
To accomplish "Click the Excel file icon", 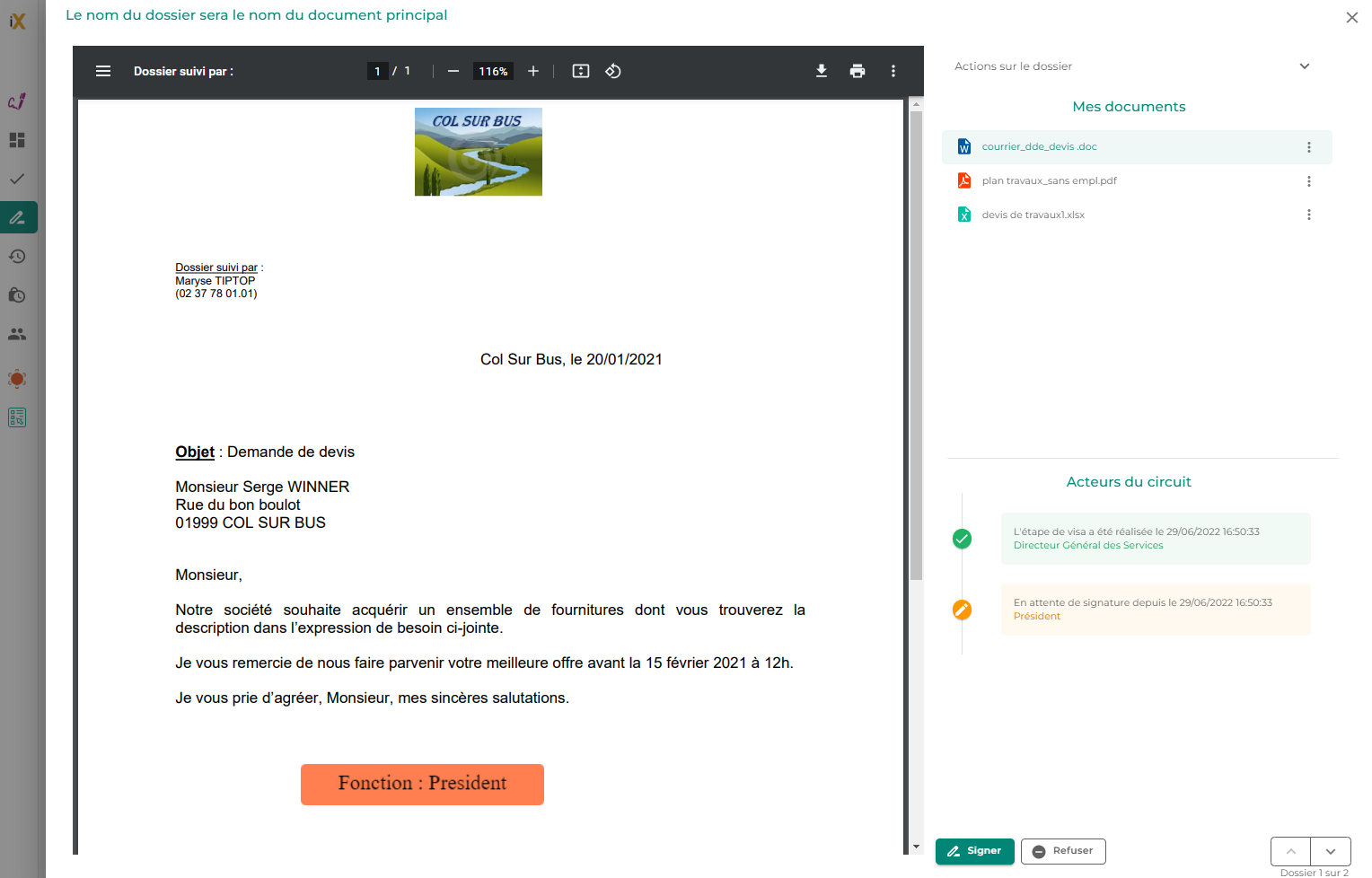I will click(964, 215).
